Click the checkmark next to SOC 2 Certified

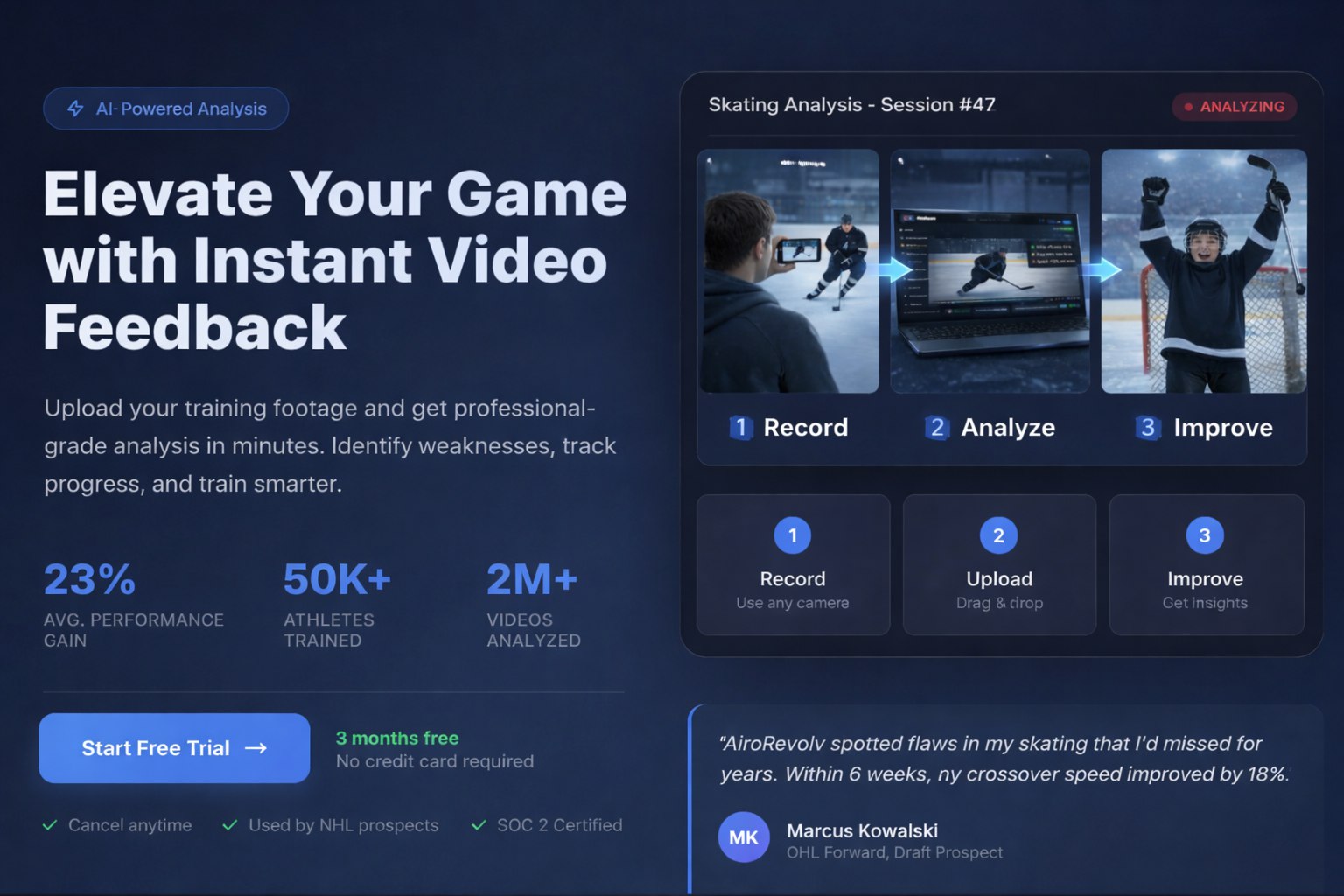pos(479,825)
